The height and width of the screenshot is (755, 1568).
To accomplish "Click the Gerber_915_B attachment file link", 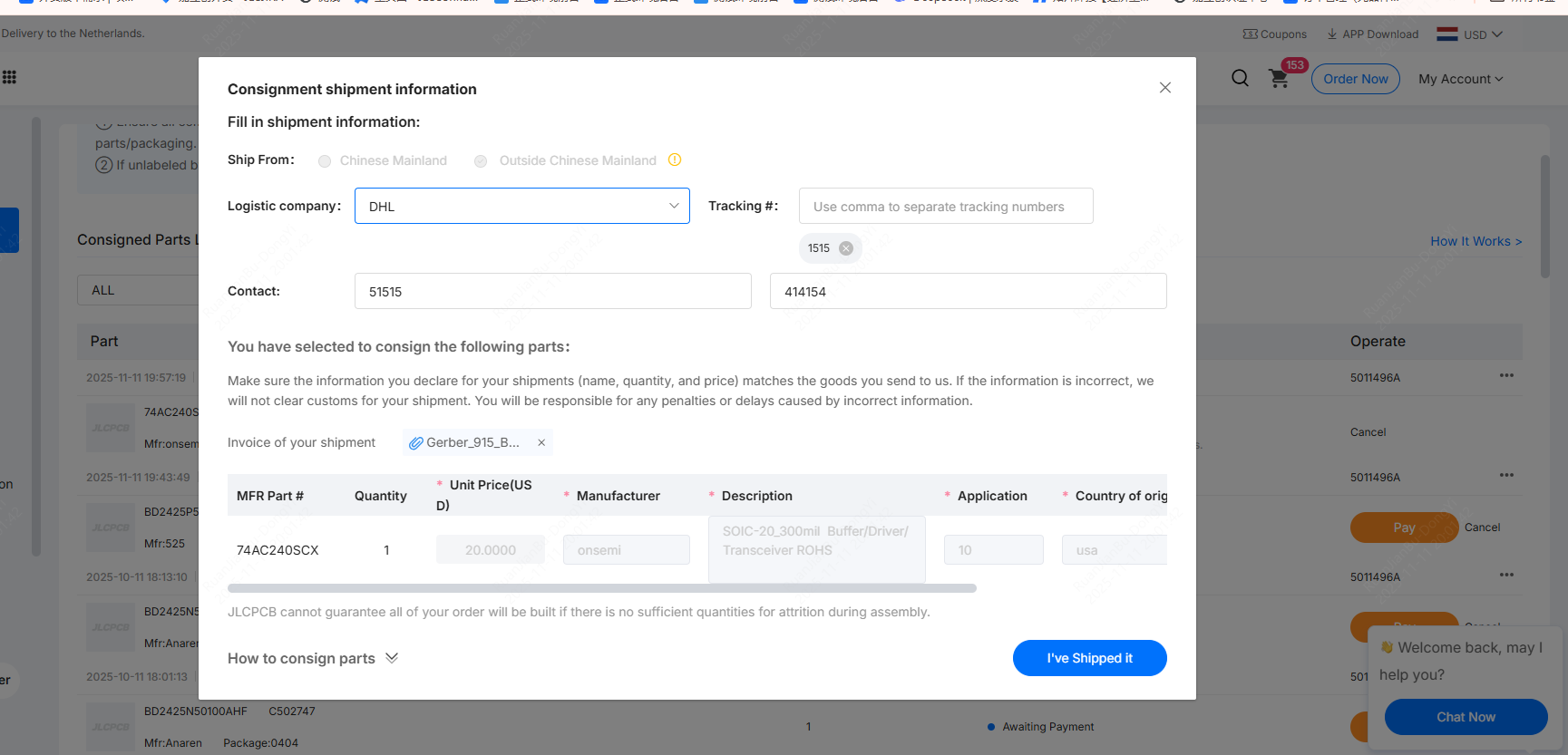I will pos(472,442).
